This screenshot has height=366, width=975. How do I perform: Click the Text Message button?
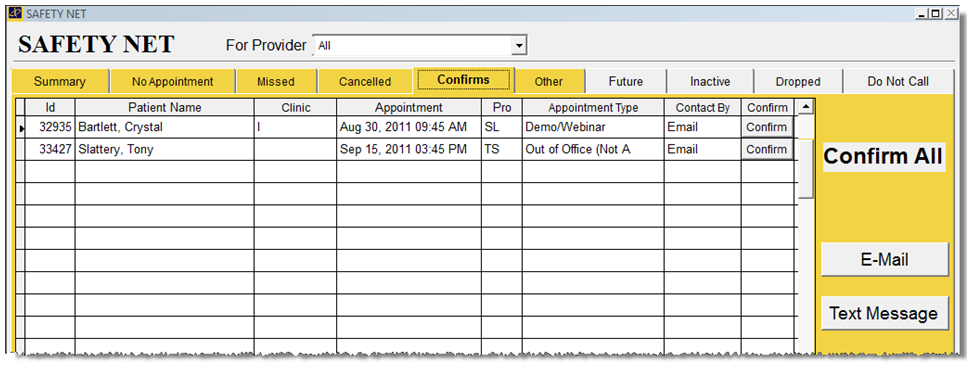[884, 313]
